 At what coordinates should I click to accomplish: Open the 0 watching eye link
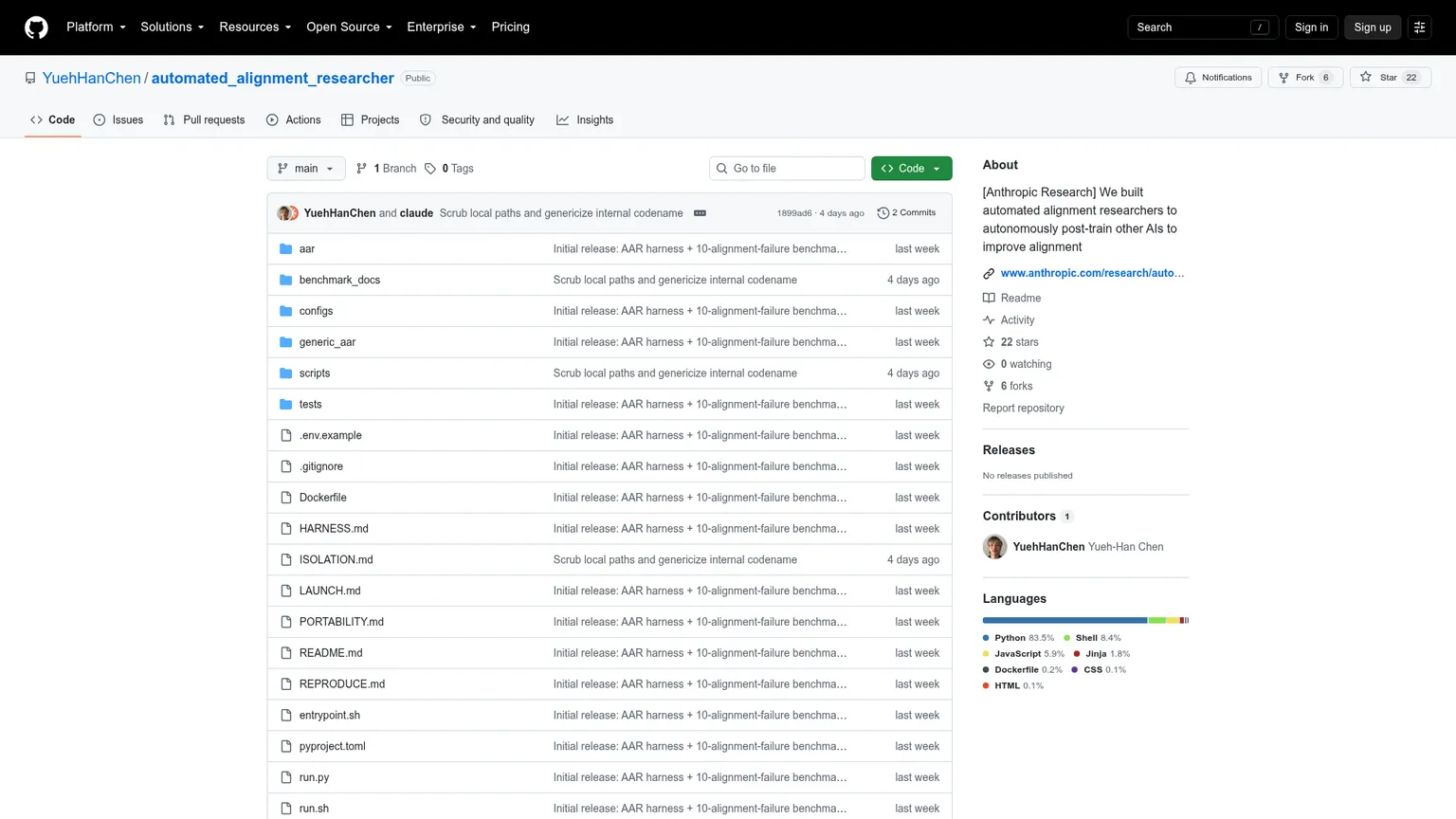coord(1017,364)
